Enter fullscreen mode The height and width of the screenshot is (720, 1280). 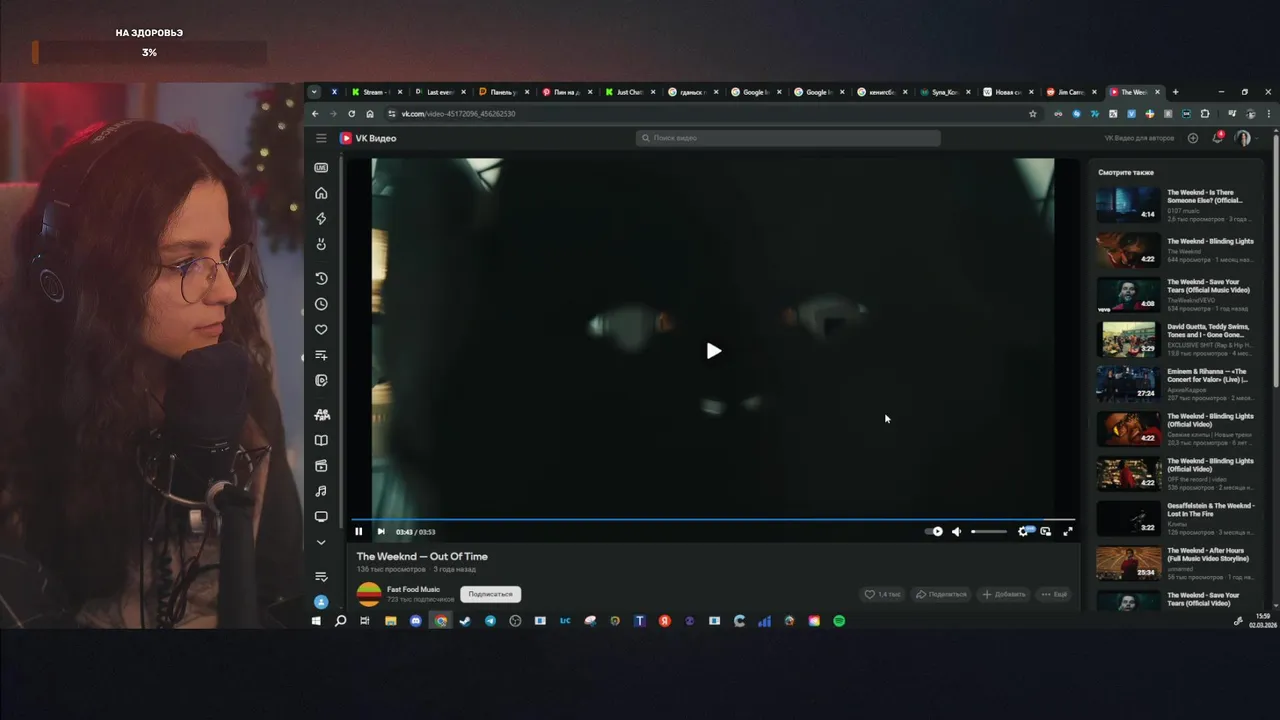tap(1068, 532)
